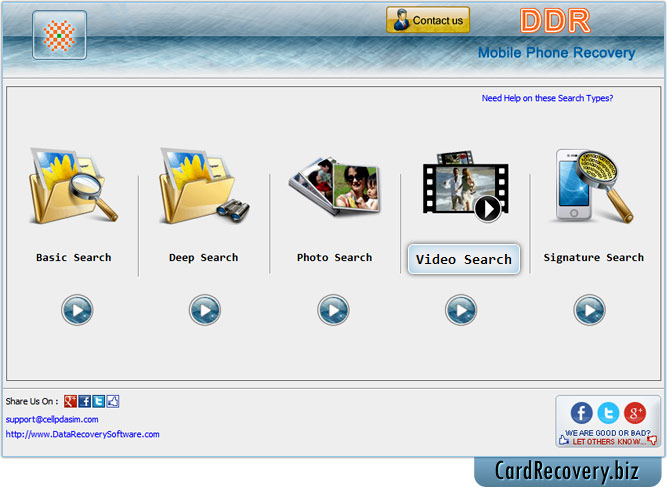The image size is (667, 487).
Task: Click the round Facebook icon in feedback box
Action: 581,413
